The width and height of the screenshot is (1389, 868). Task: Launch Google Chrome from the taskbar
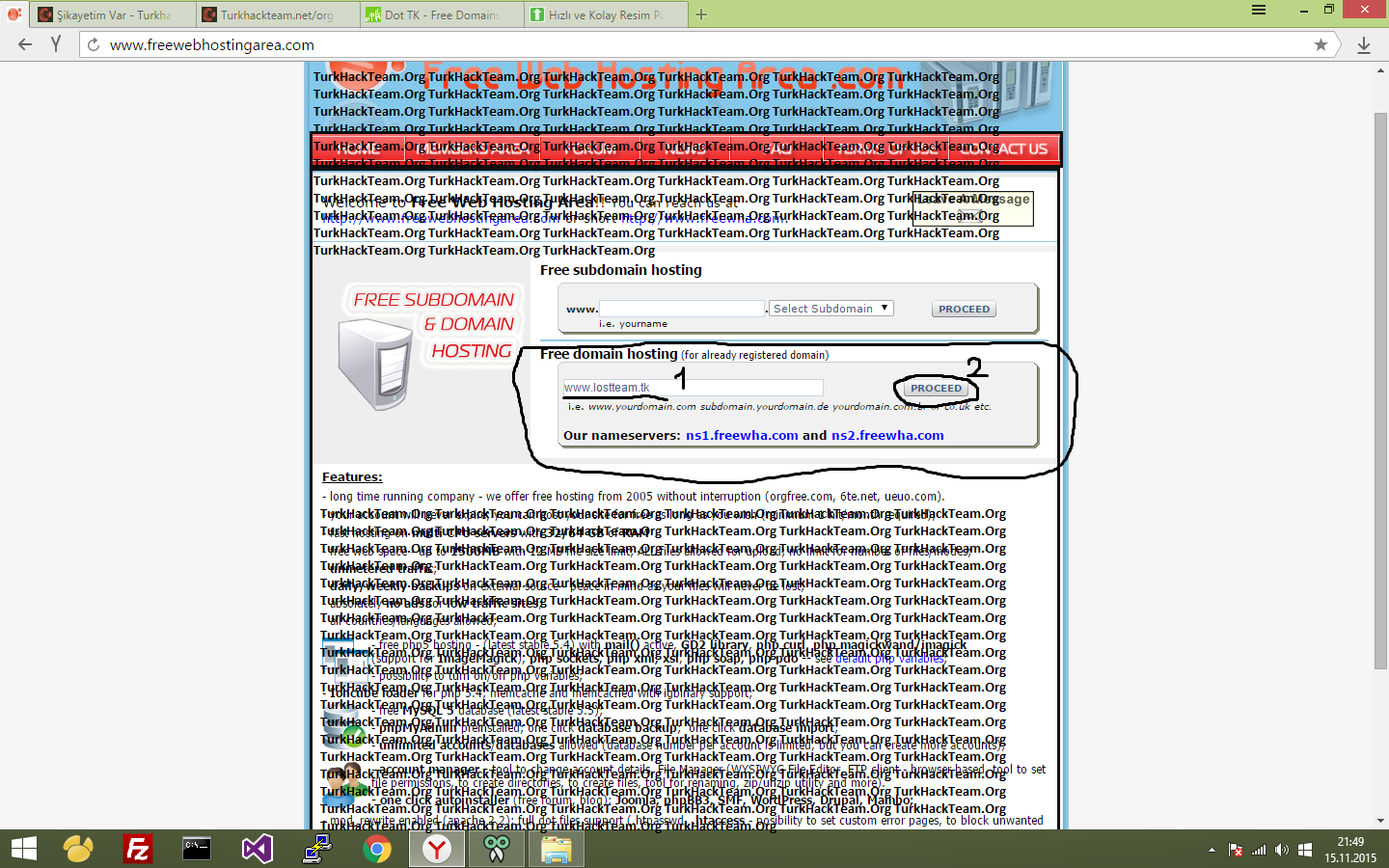pos(376,849)
